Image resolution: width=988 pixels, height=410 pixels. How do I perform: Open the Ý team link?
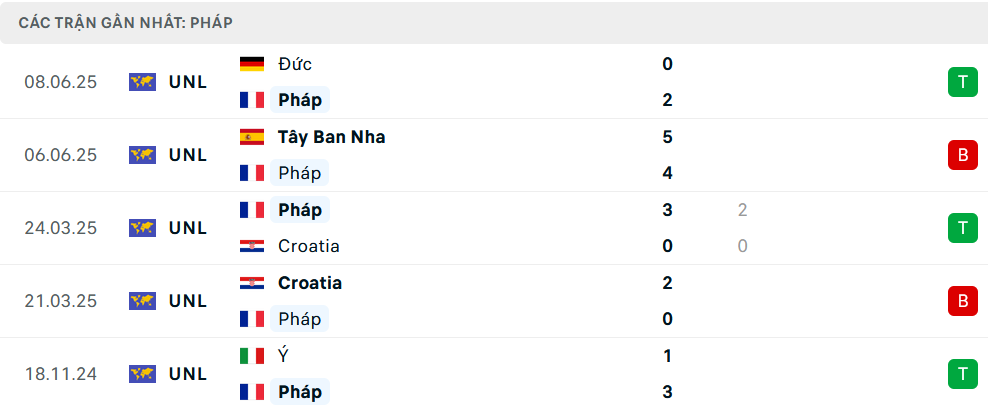click(x=285, y=356)
